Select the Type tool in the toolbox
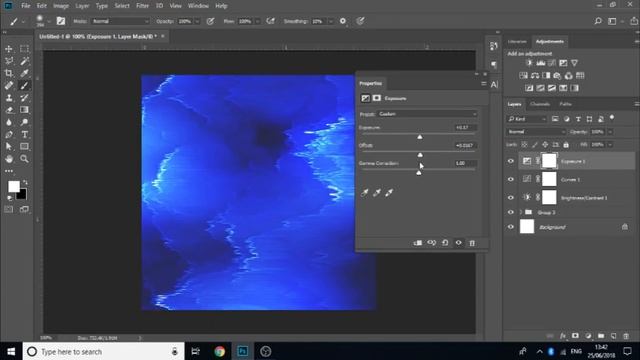This screenshot has height=360, width=640. point(24,134)
